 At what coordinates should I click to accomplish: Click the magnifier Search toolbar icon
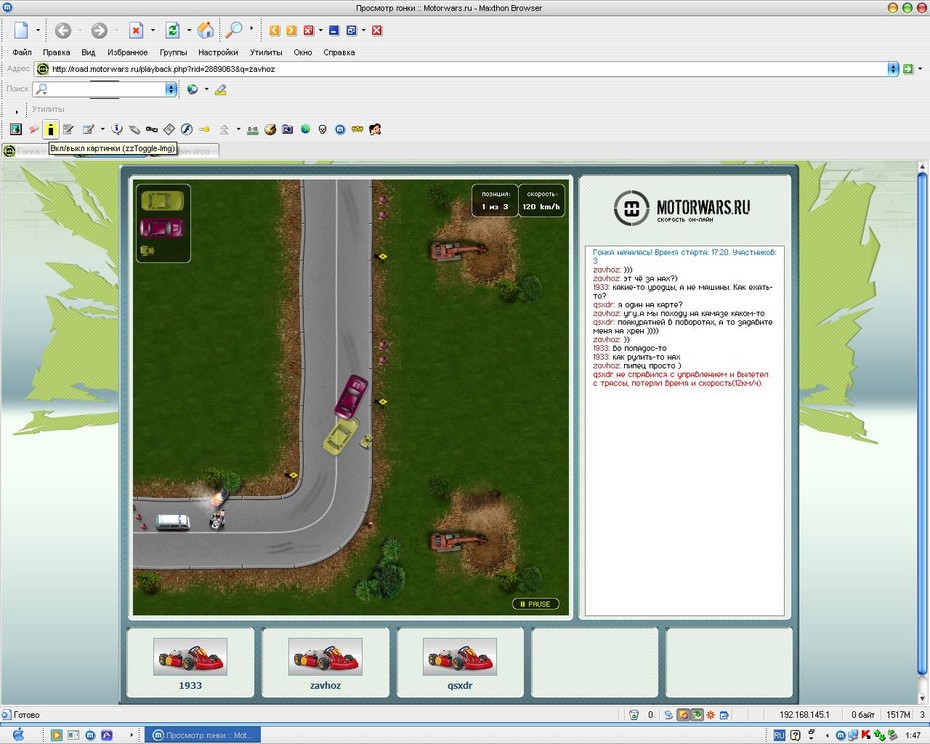coord(233,30)
